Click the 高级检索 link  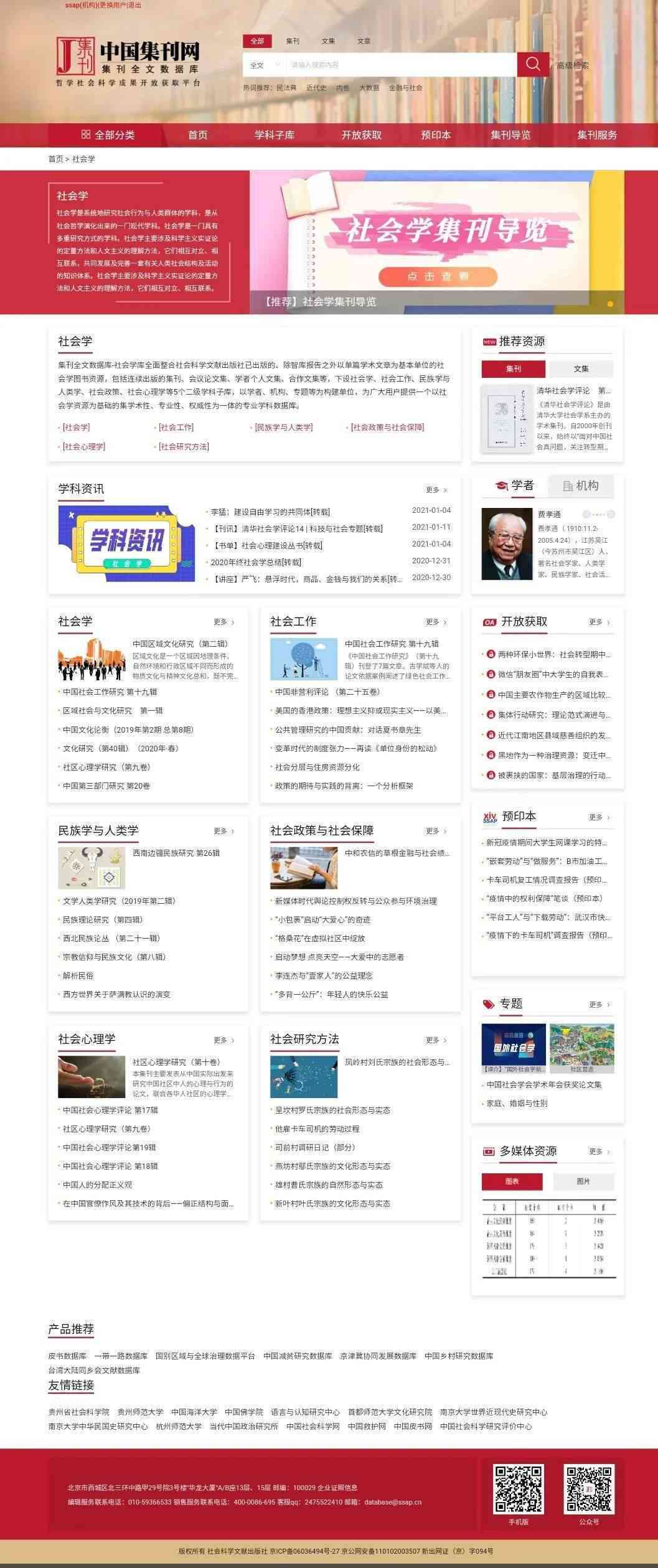pyautogui.click(x=572, y=65)
